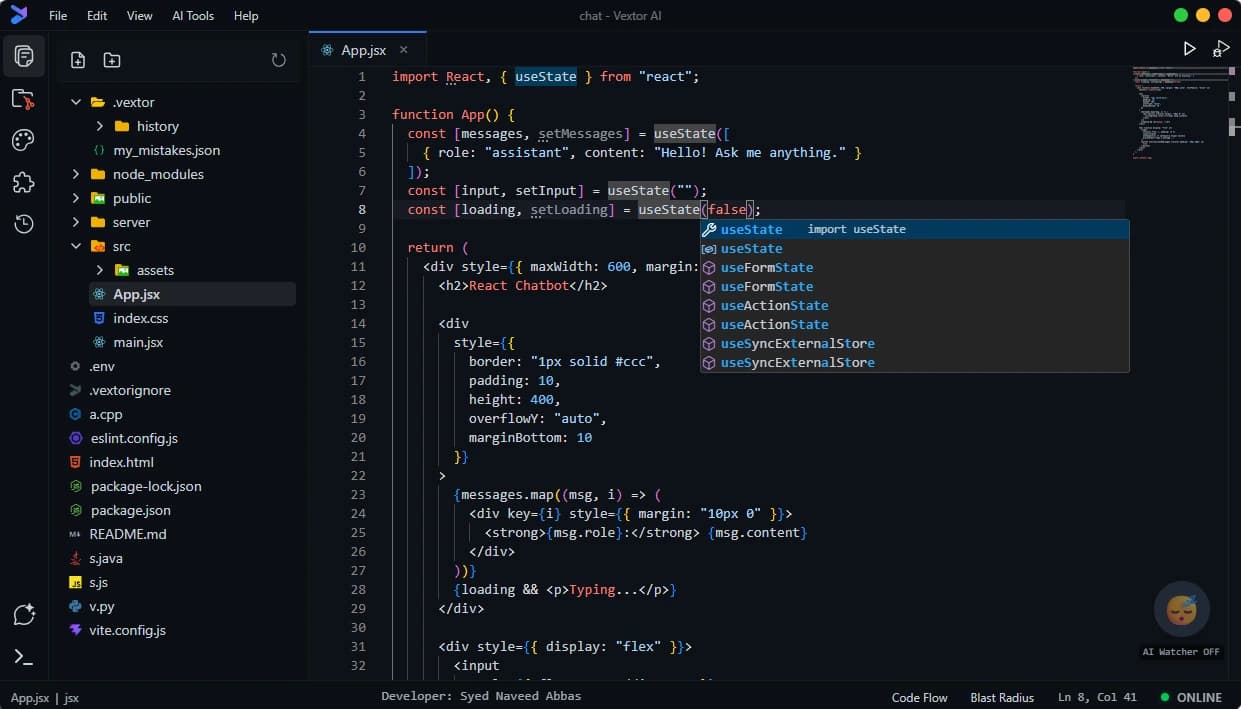1241x709 pixels.
Task: Click the cube icon beside first useSyncExternalStore
Action: click(709, 343)
